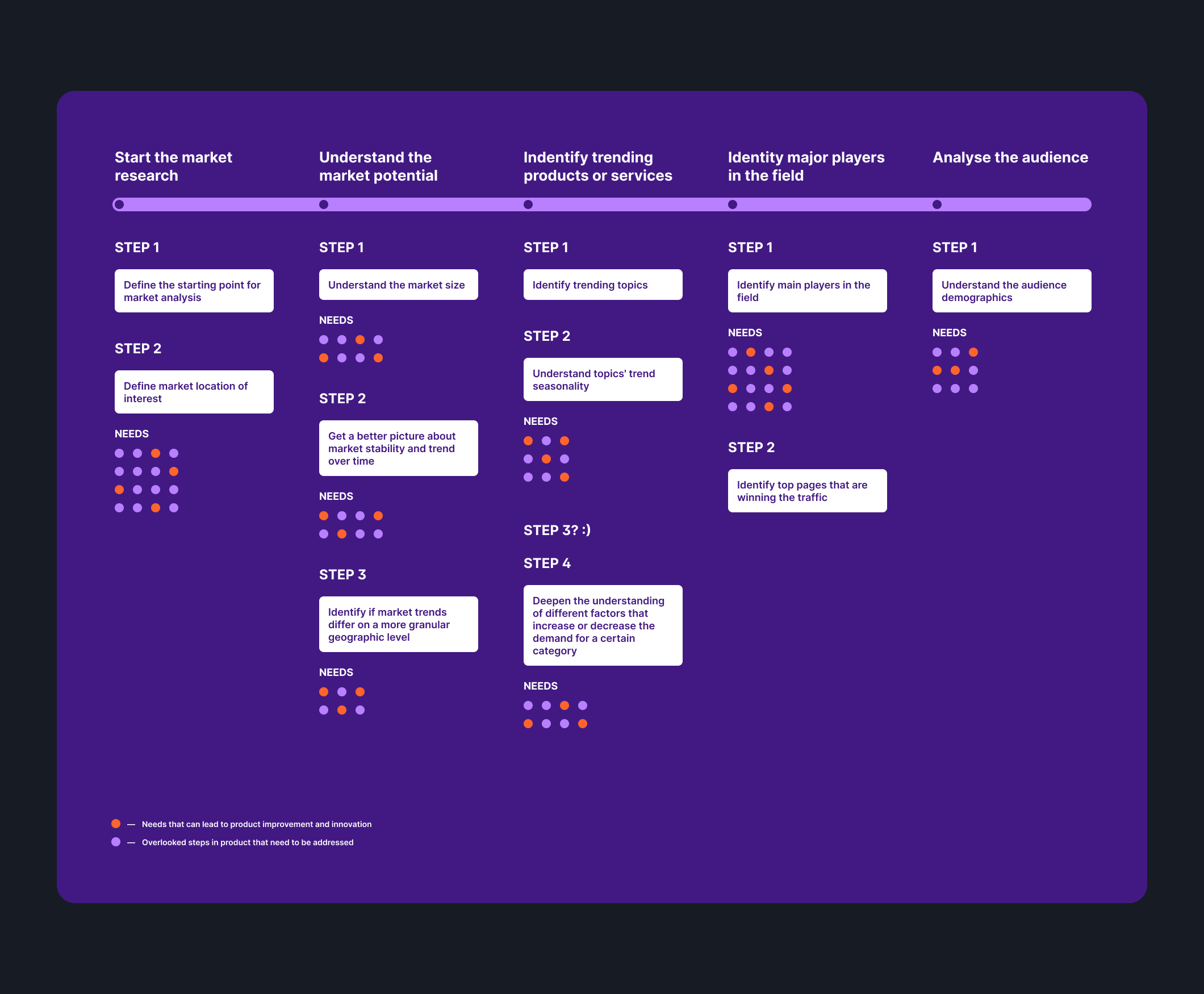Open the "Understand the market size" card
This screenshot has height=994, width=1204.
[398, 285]
